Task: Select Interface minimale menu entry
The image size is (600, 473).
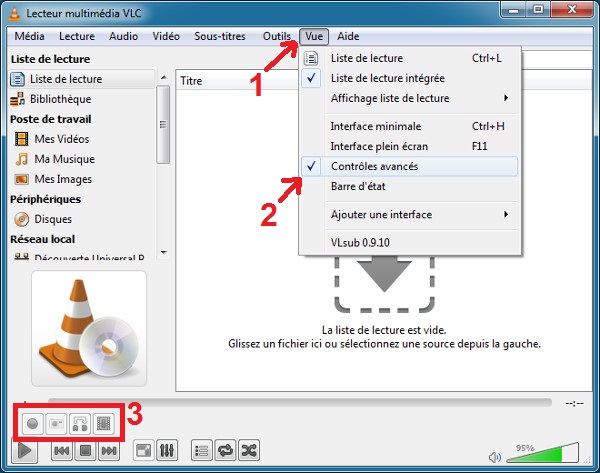Action: [x=376, y=126]
